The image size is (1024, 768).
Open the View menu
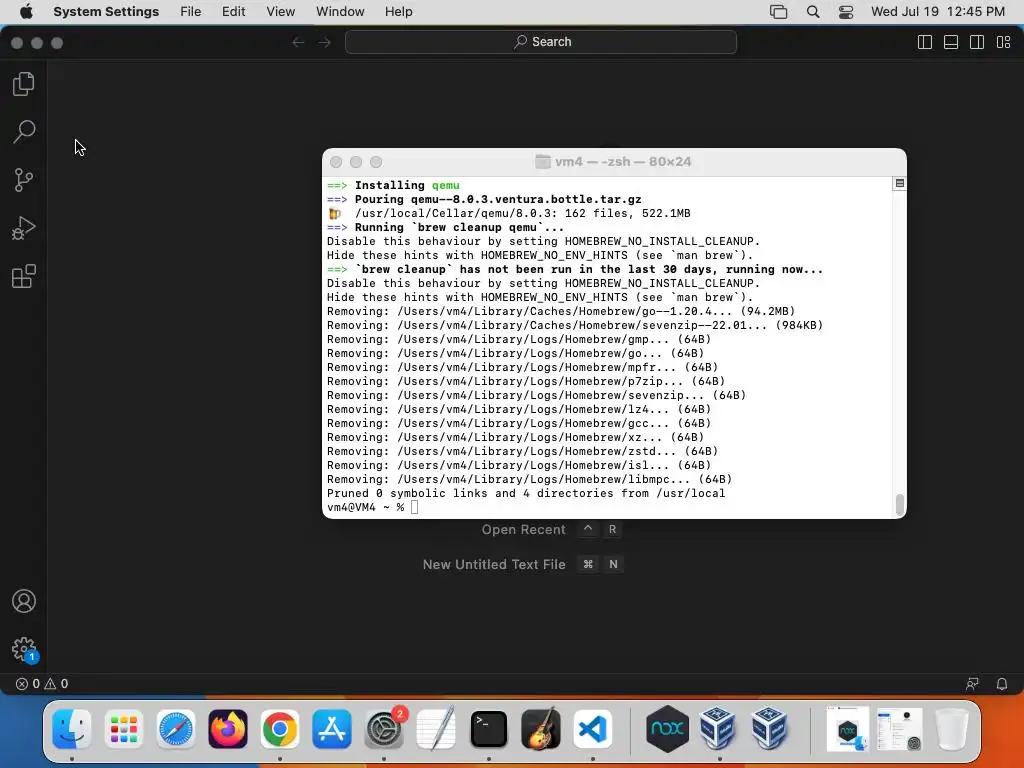coord(281,12)
